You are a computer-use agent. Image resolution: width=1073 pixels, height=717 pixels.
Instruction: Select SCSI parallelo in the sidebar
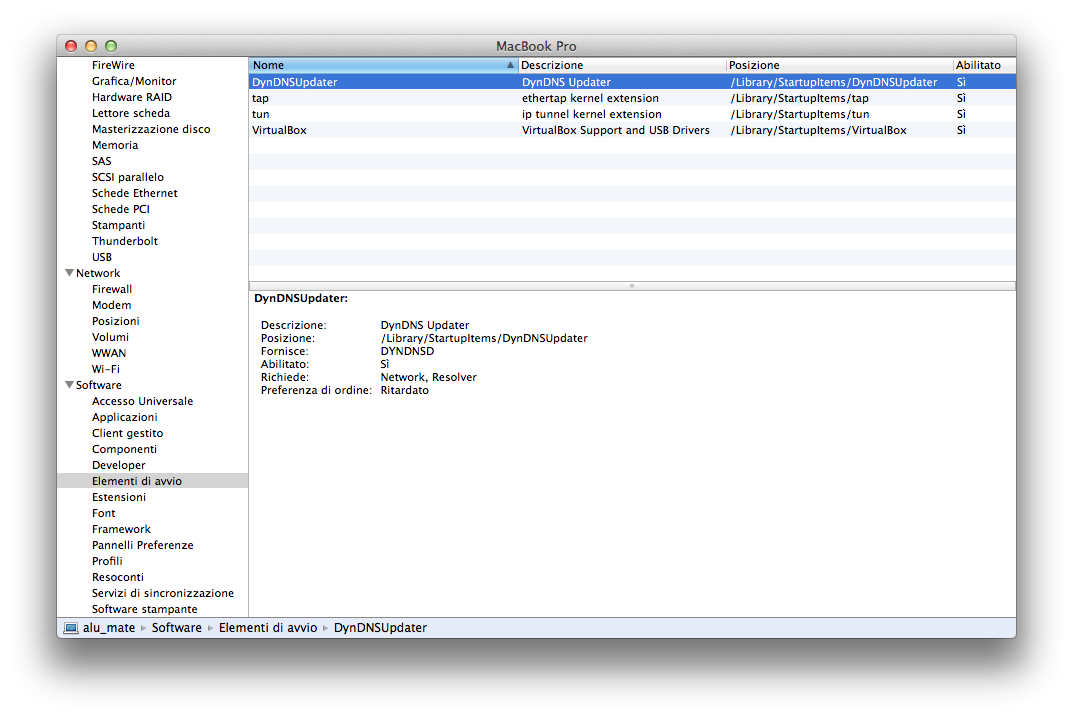128,177
